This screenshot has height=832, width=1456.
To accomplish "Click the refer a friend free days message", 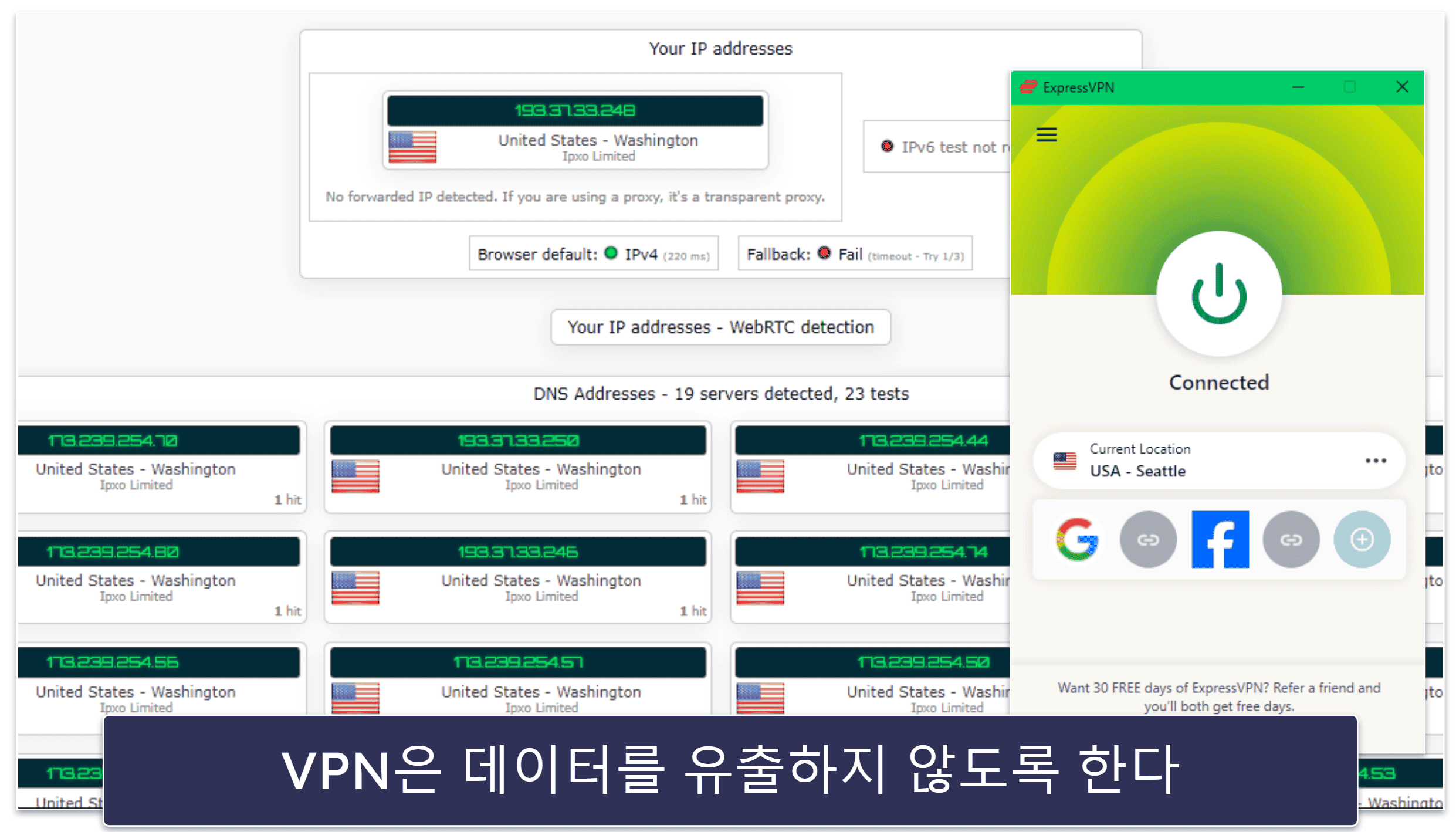I will [x=1219, y=696].
